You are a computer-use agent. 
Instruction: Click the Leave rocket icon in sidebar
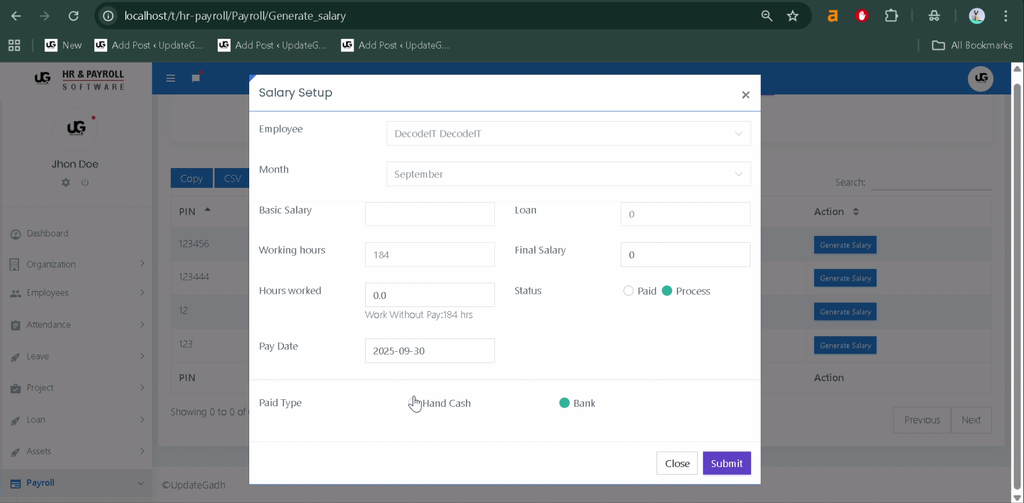[16, 357]
